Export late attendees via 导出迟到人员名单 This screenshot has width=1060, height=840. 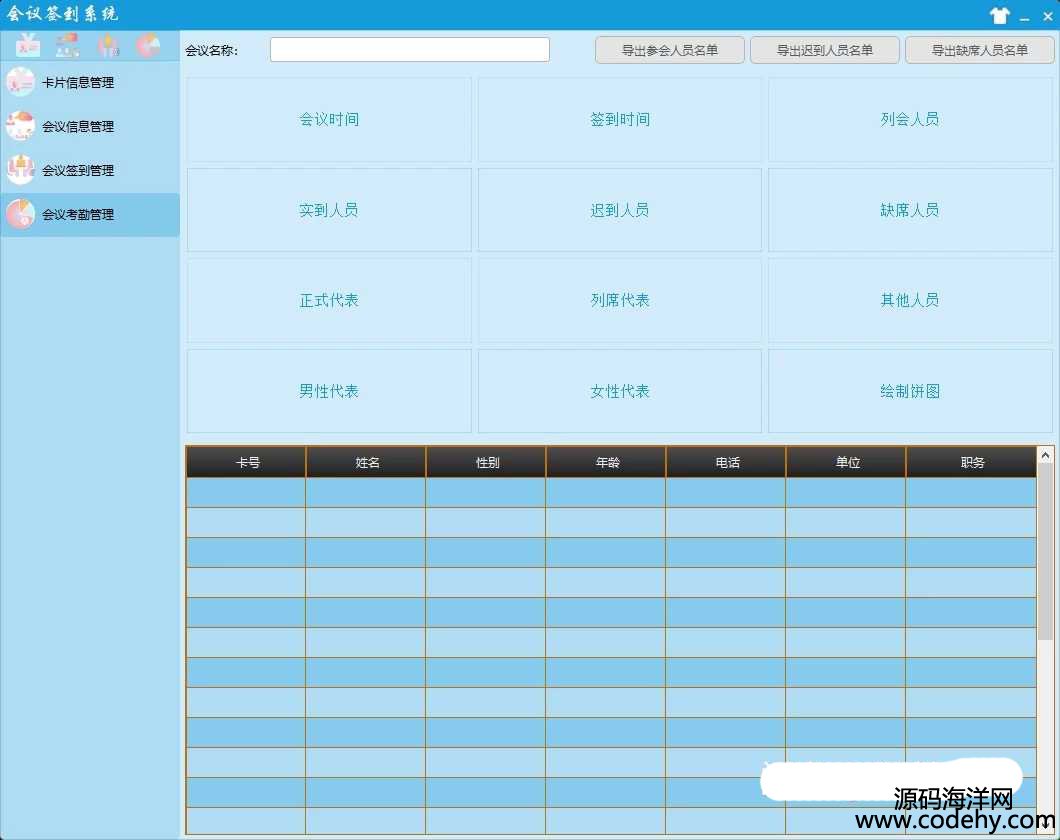tap(824, 50)
